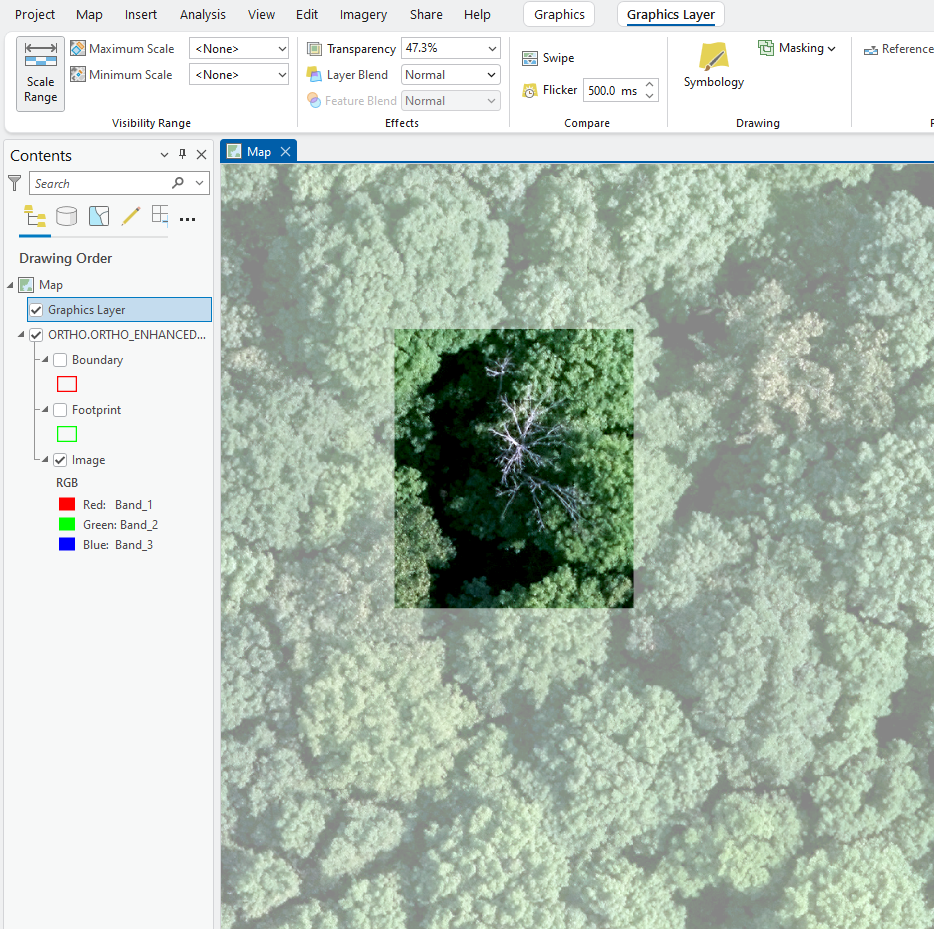Image resolution: width=934 pixels, height=929 pixels.
Task: Increase the Flicker interval with up arrow
Action: click(x=650, y=85)
